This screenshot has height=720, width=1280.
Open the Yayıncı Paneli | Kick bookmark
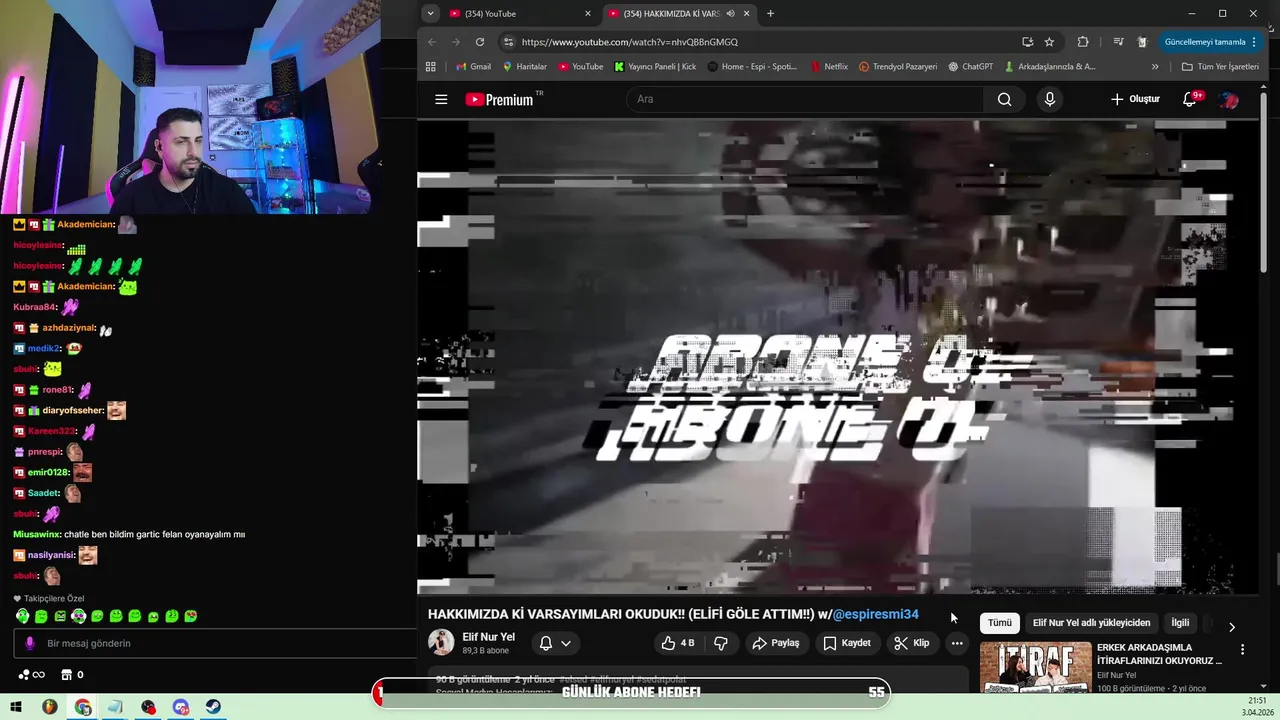pos(655,66)
